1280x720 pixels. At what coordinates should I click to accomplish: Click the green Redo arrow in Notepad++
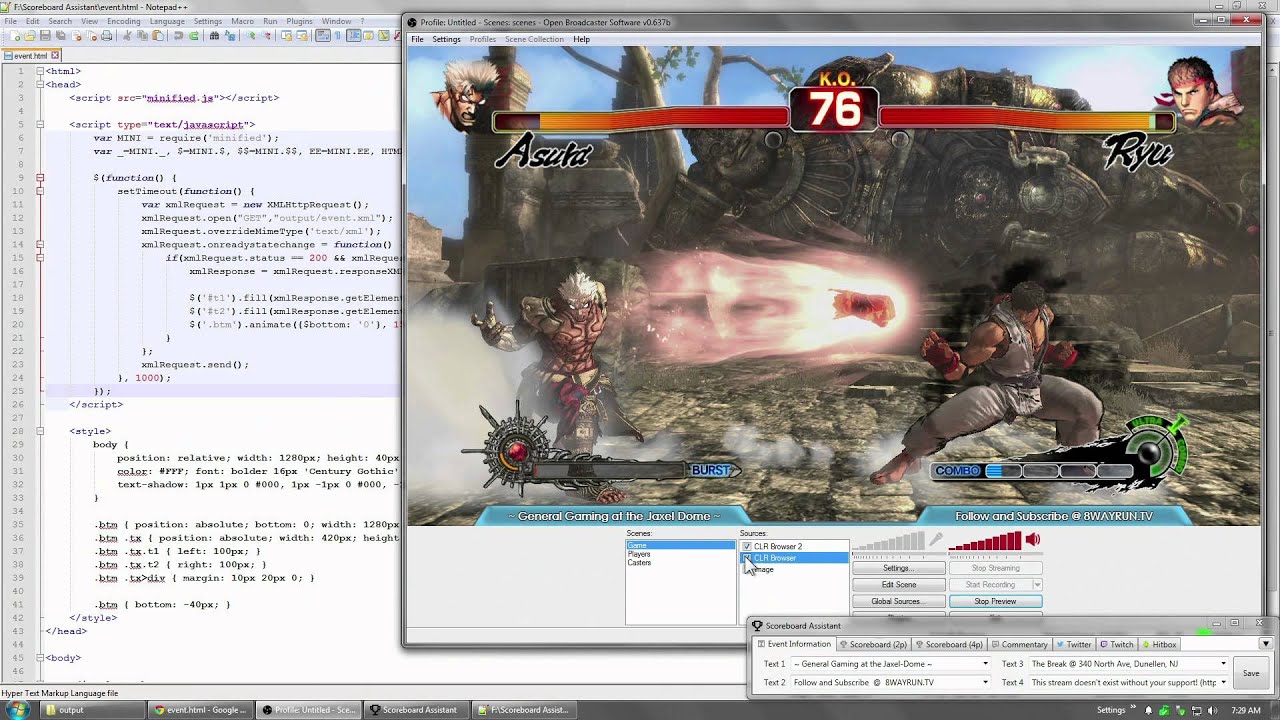coord(194,36)
